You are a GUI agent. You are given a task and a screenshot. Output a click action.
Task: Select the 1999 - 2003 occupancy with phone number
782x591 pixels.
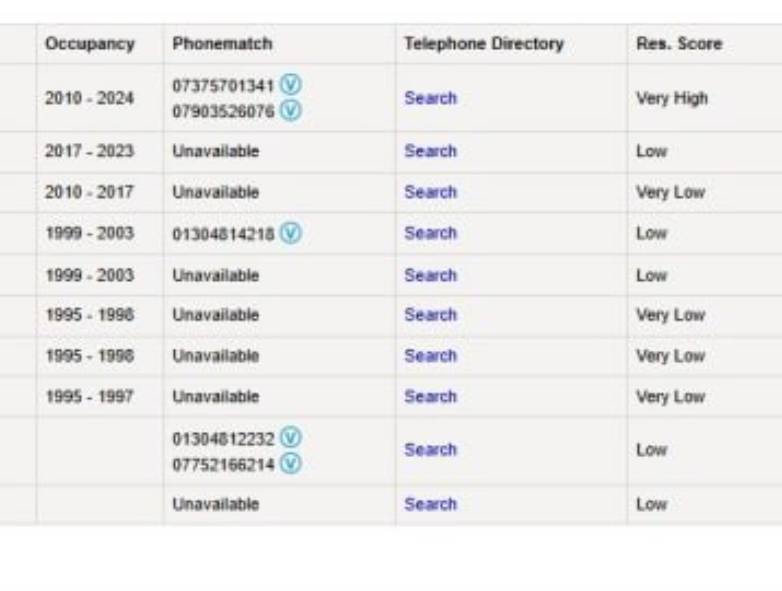90,233
